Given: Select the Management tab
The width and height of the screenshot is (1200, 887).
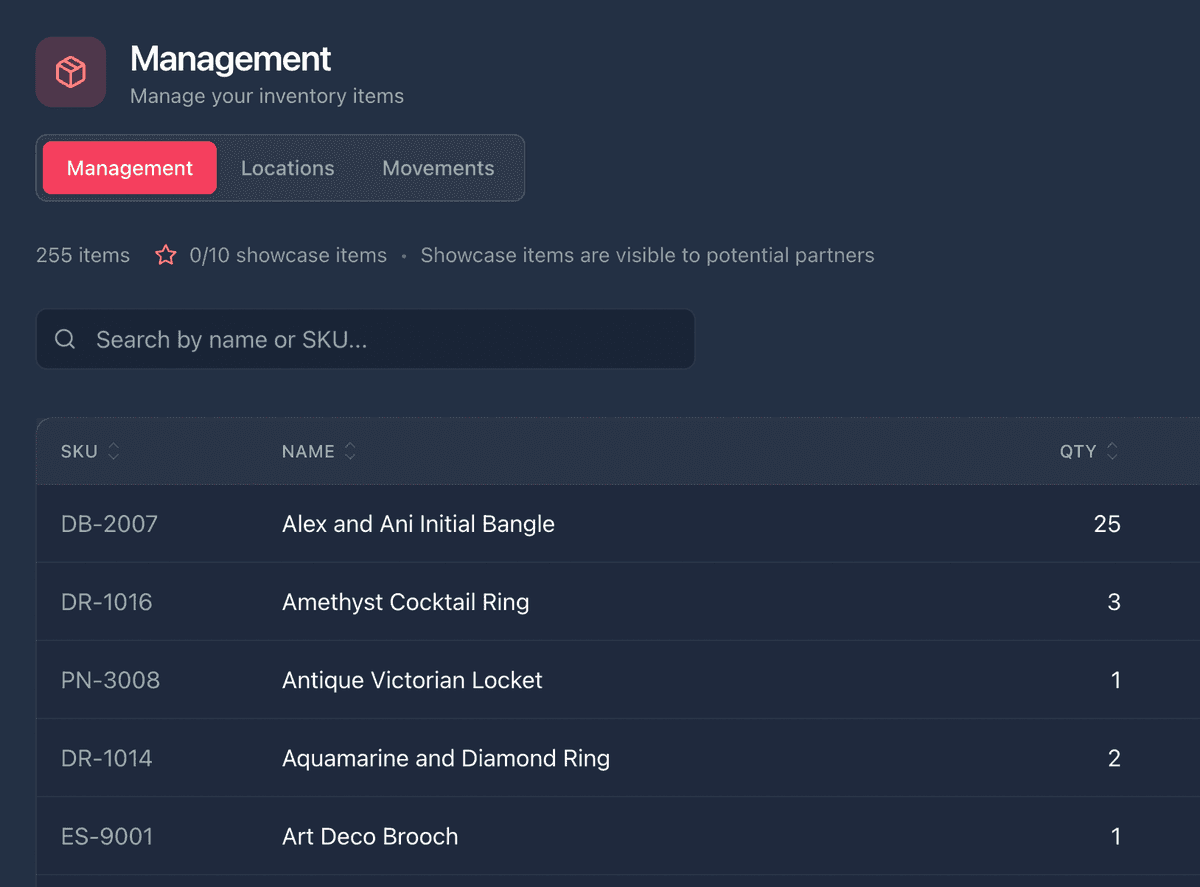Looking at the screenshot, I should pos(130,168).
